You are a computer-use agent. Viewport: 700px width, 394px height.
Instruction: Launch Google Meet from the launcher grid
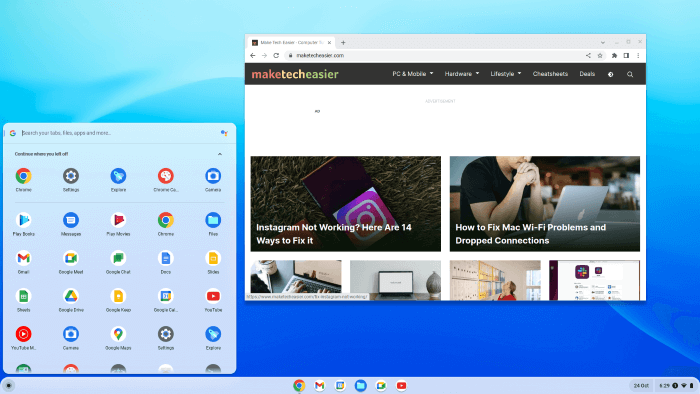(x=71, y=258)
